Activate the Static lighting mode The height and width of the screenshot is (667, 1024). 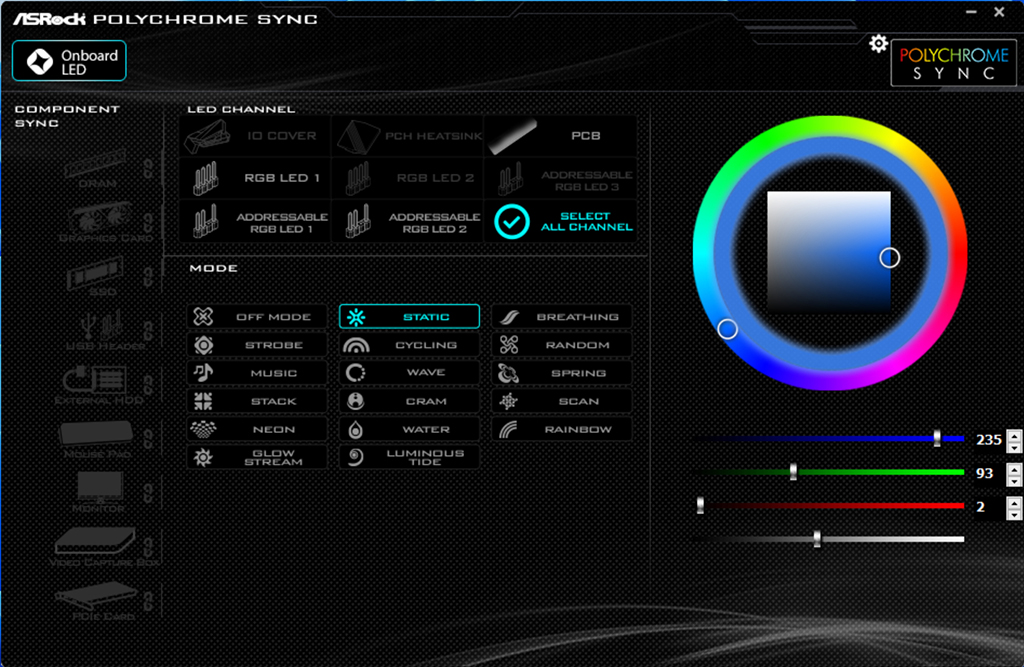pyautogui.click(x=409, y=317)
